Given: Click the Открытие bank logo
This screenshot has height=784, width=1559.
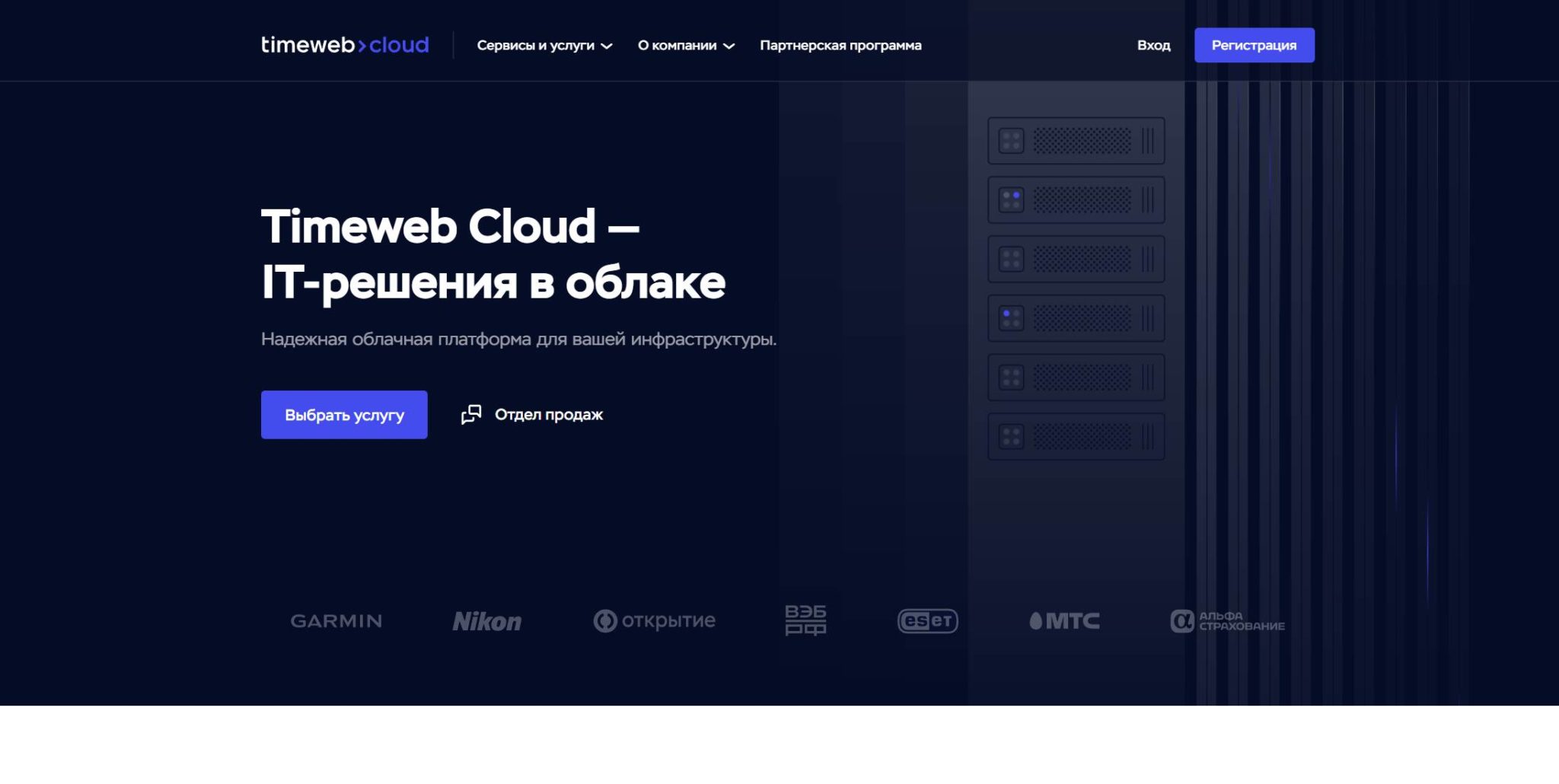Looking at the screenshot, I should pyautogui.click(x=655, y=621).
